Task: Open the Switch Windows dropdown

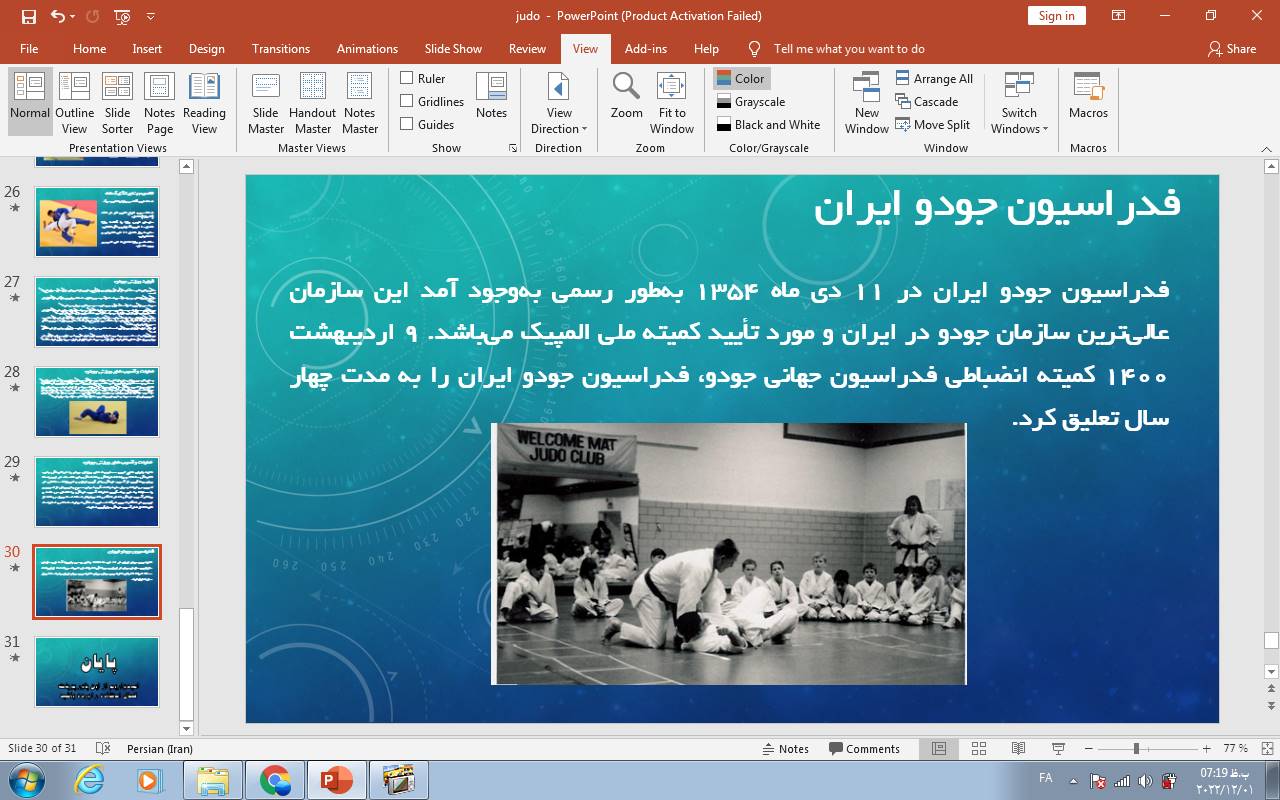Action: pyautogui.click(x=1019, y=120)
